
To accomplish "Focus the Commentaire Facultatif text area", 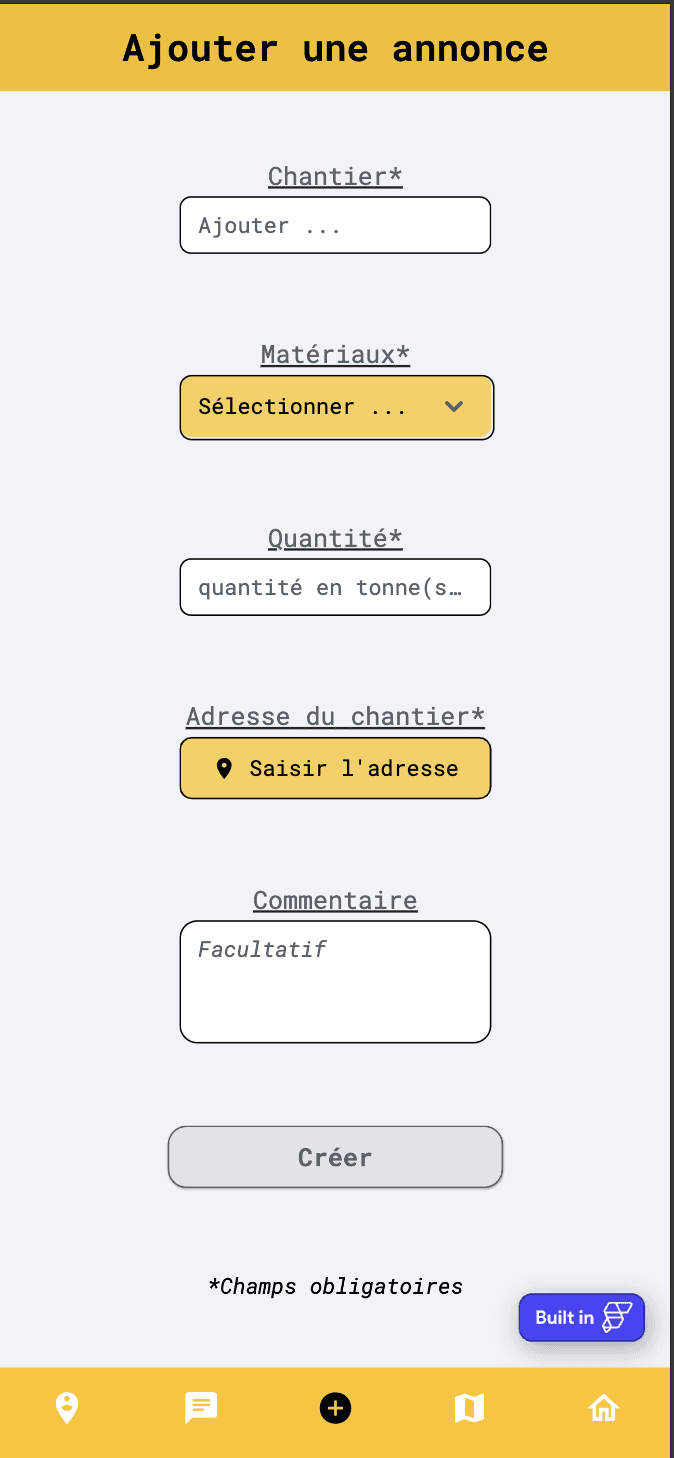I will click(x=335, y=982).
